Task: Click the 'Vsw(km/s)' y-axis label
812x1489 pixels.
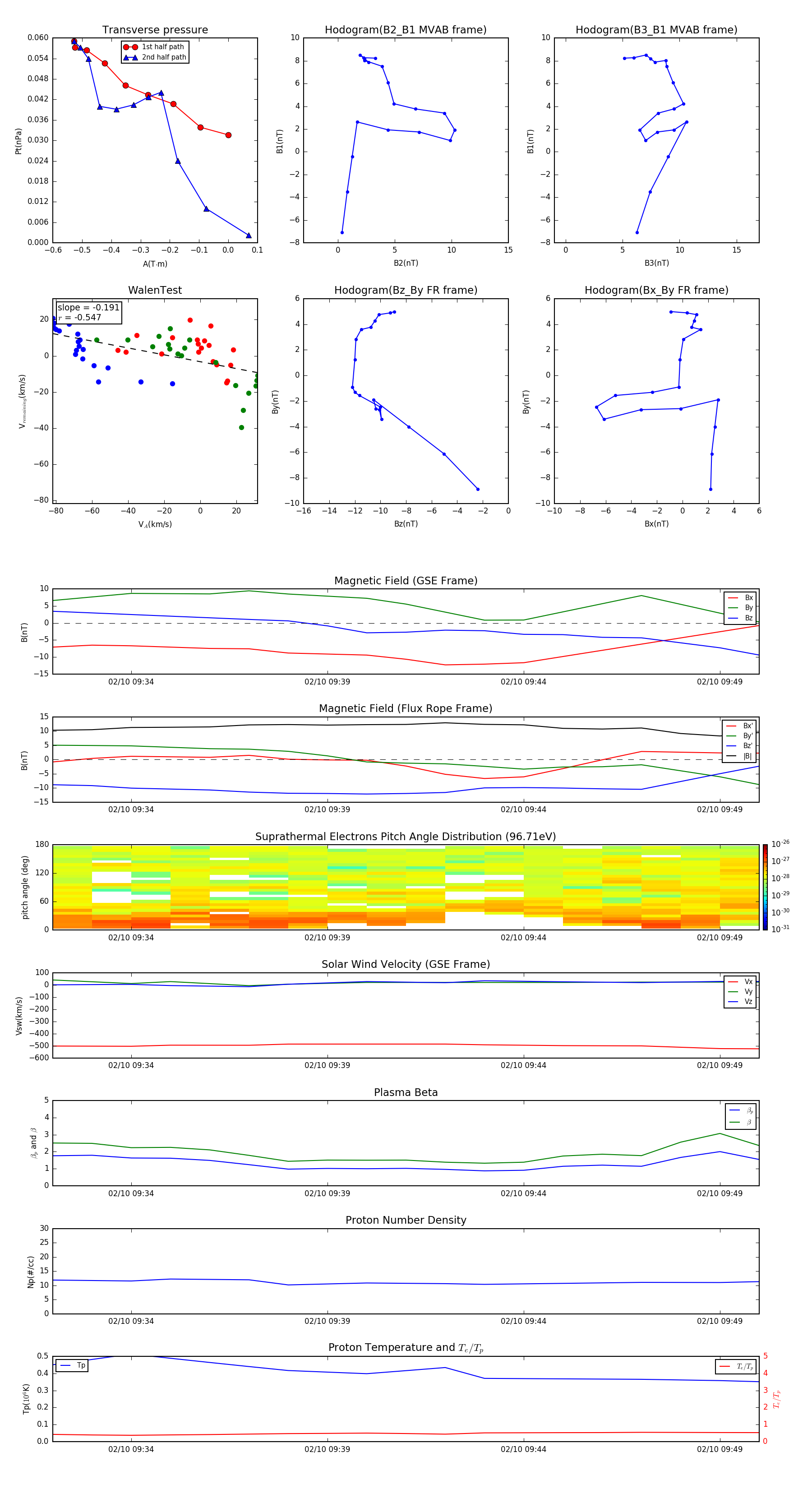Action: [19, 1015]
